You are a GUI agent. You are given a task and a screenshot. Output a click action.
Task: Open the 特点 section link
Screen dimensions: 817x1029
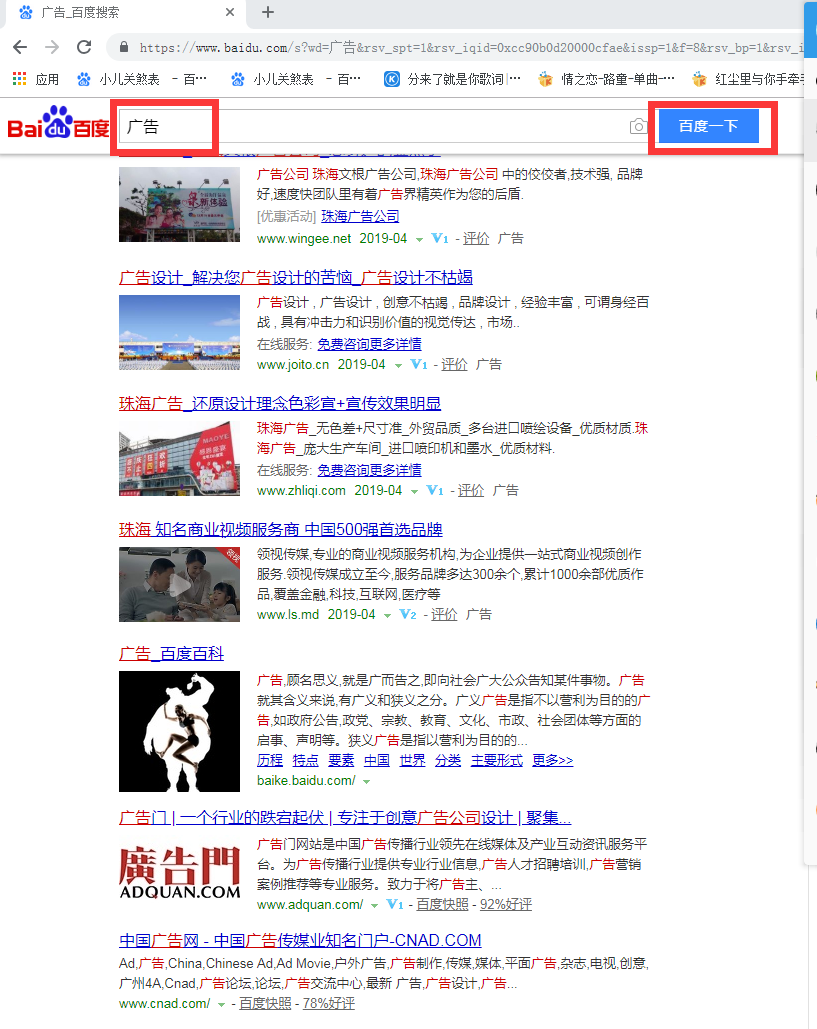click(305, 760)
